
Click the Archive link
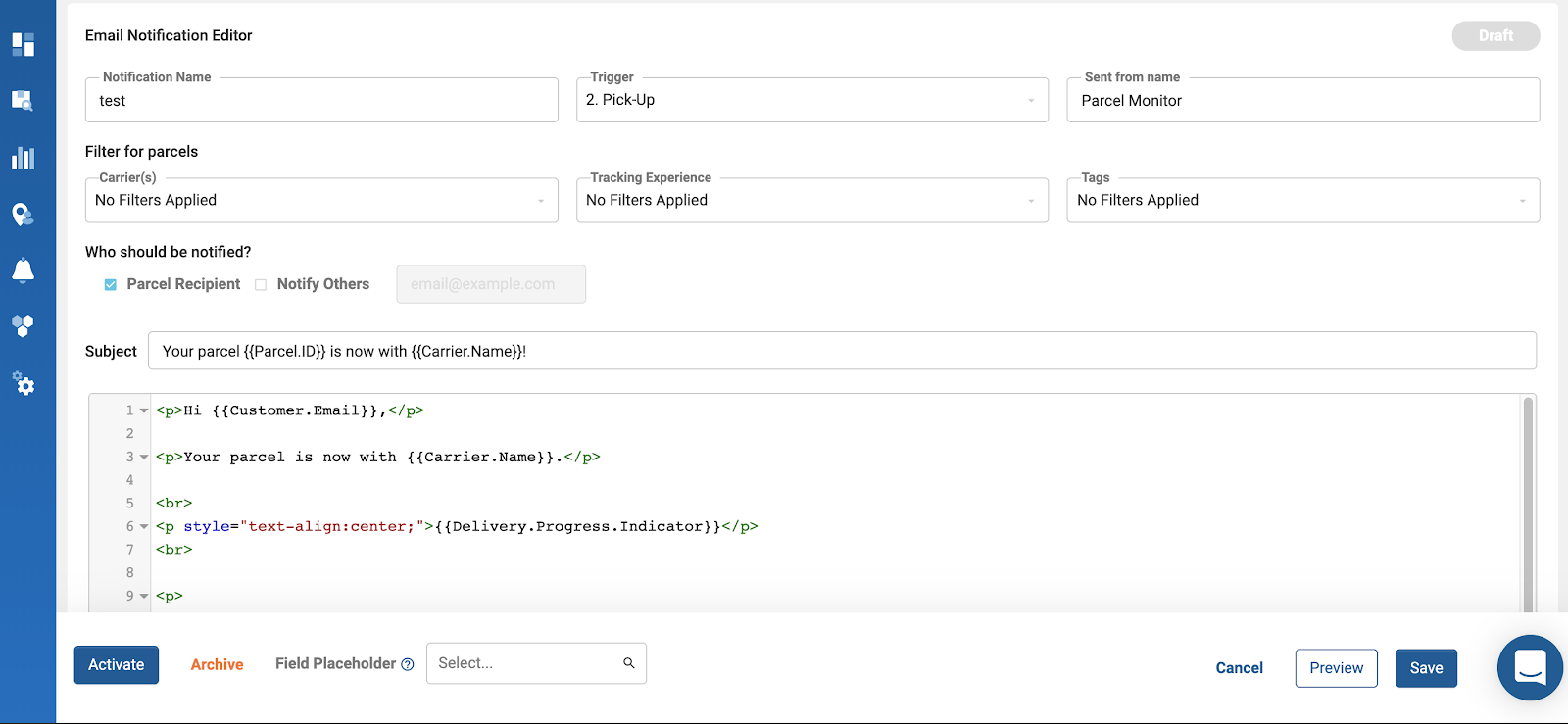click(217, 665)
